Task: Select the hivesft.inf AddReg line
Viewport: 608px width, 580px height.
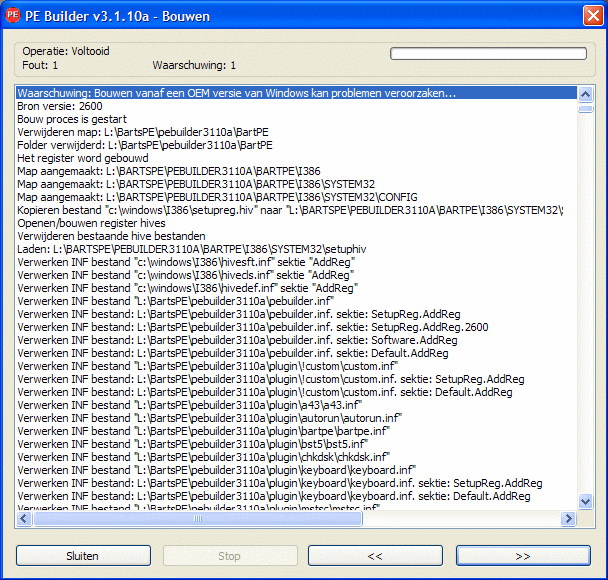Action: (297, 262)
